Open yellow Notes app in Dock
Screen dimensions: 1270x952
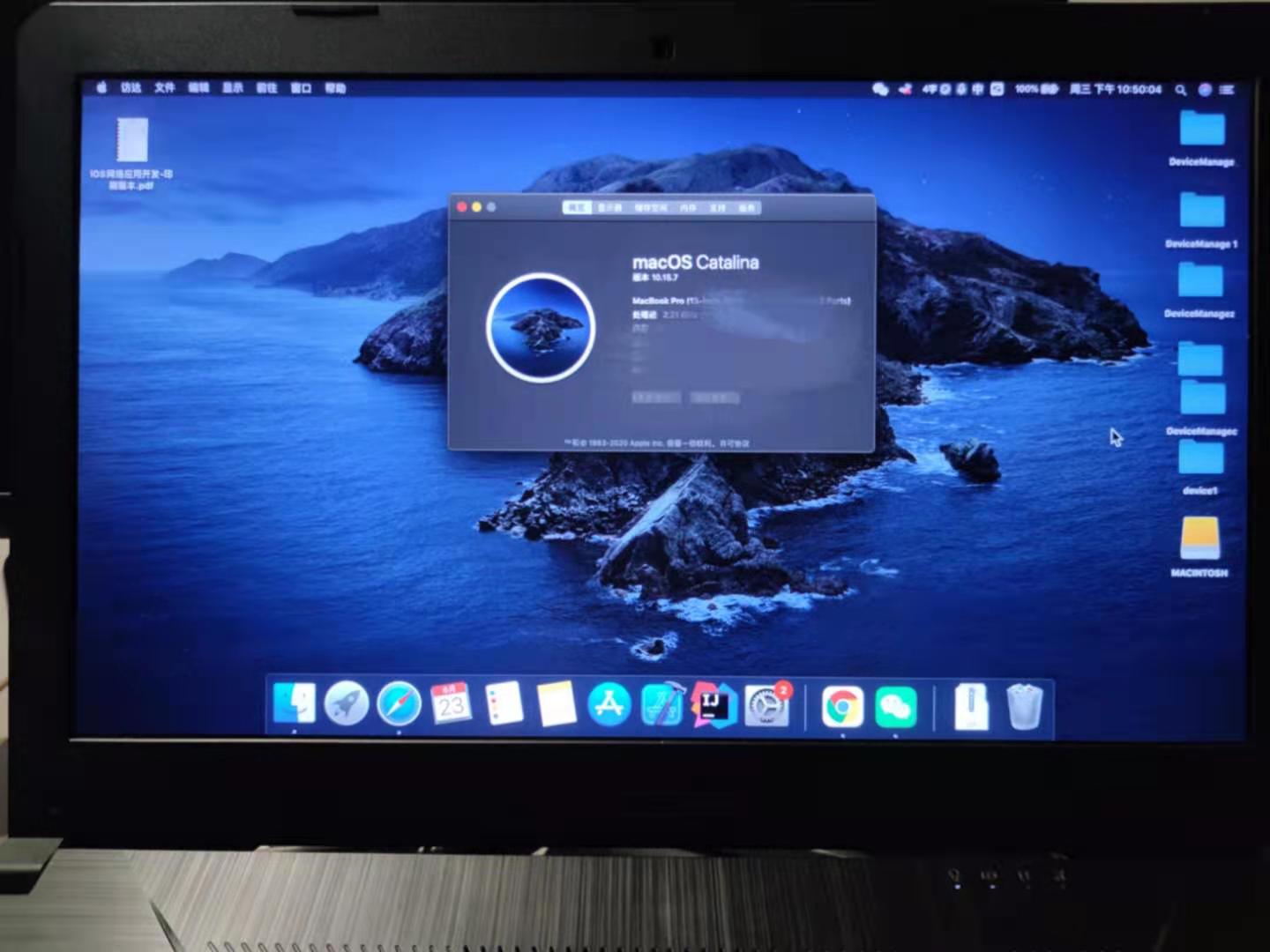point(557,703)
